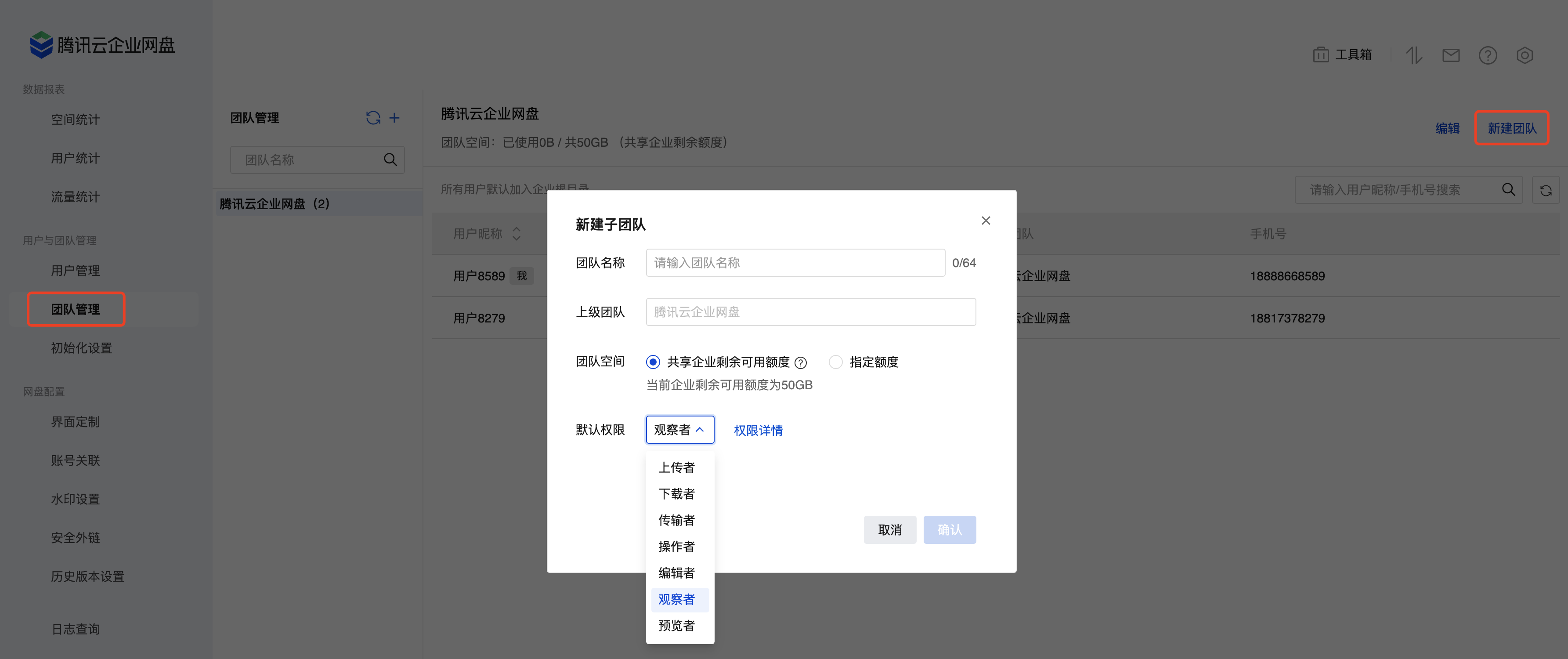Select the shared enterprise remaining quota radio
Image resolution: width=1568 pixels, height=659 pixels.
pyautogui.click(x=653, y=362)
